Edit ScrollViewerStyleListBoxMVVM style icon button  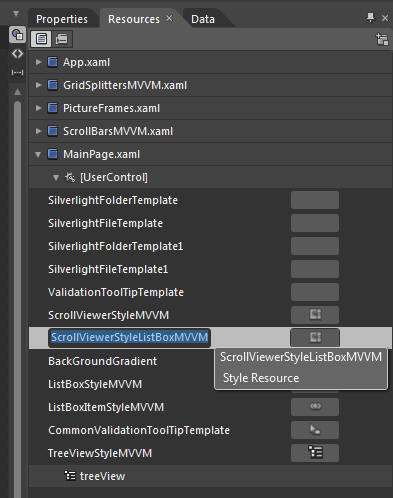click(315, 337)
